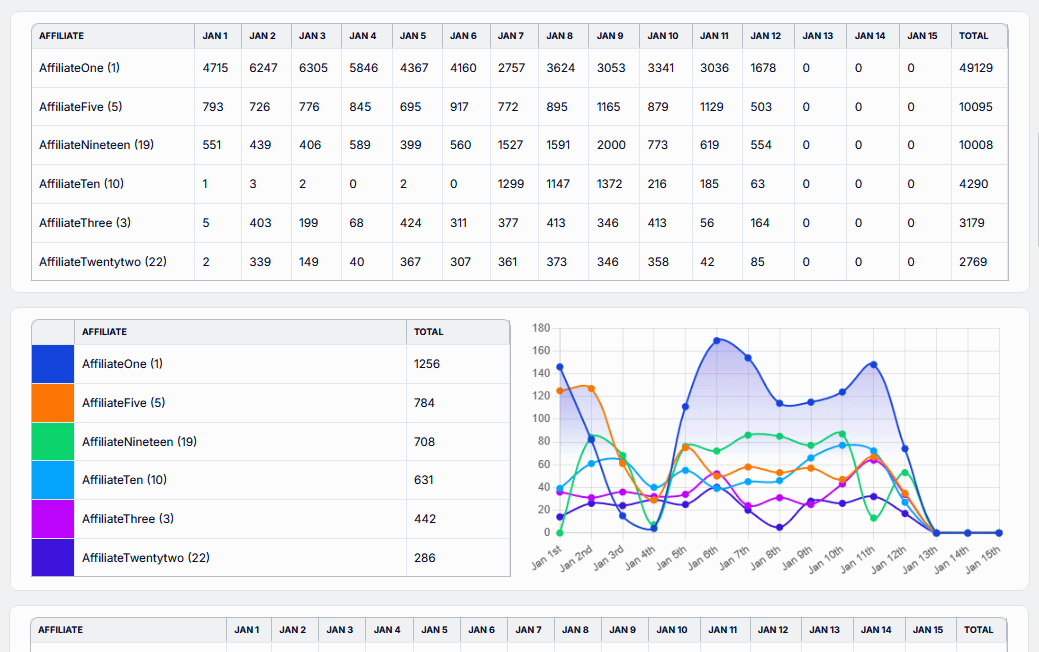Click AffiliateOne total value 49129
This screenshot has height=652, width=1039.
coord(975,68)
